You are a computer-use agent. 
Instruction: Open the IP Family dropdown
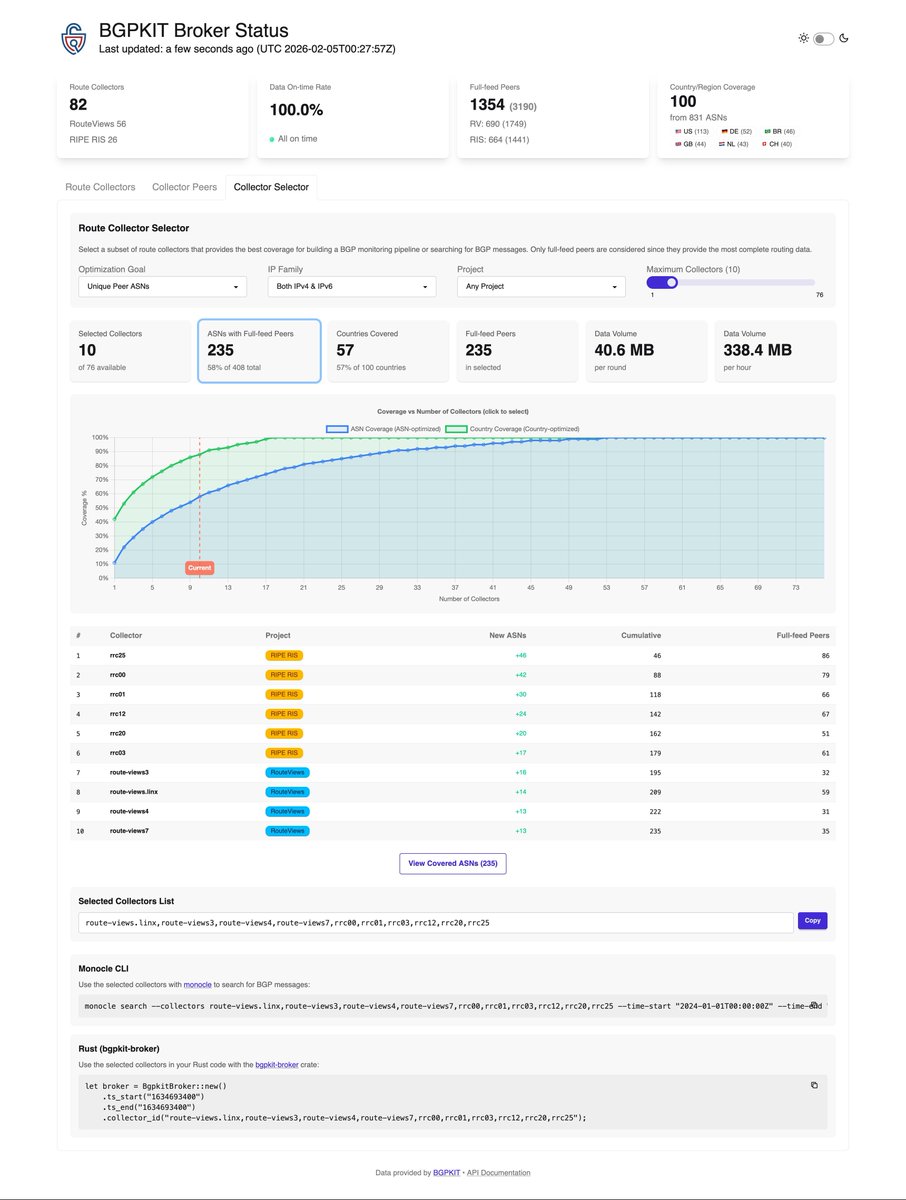pos(352,287)
